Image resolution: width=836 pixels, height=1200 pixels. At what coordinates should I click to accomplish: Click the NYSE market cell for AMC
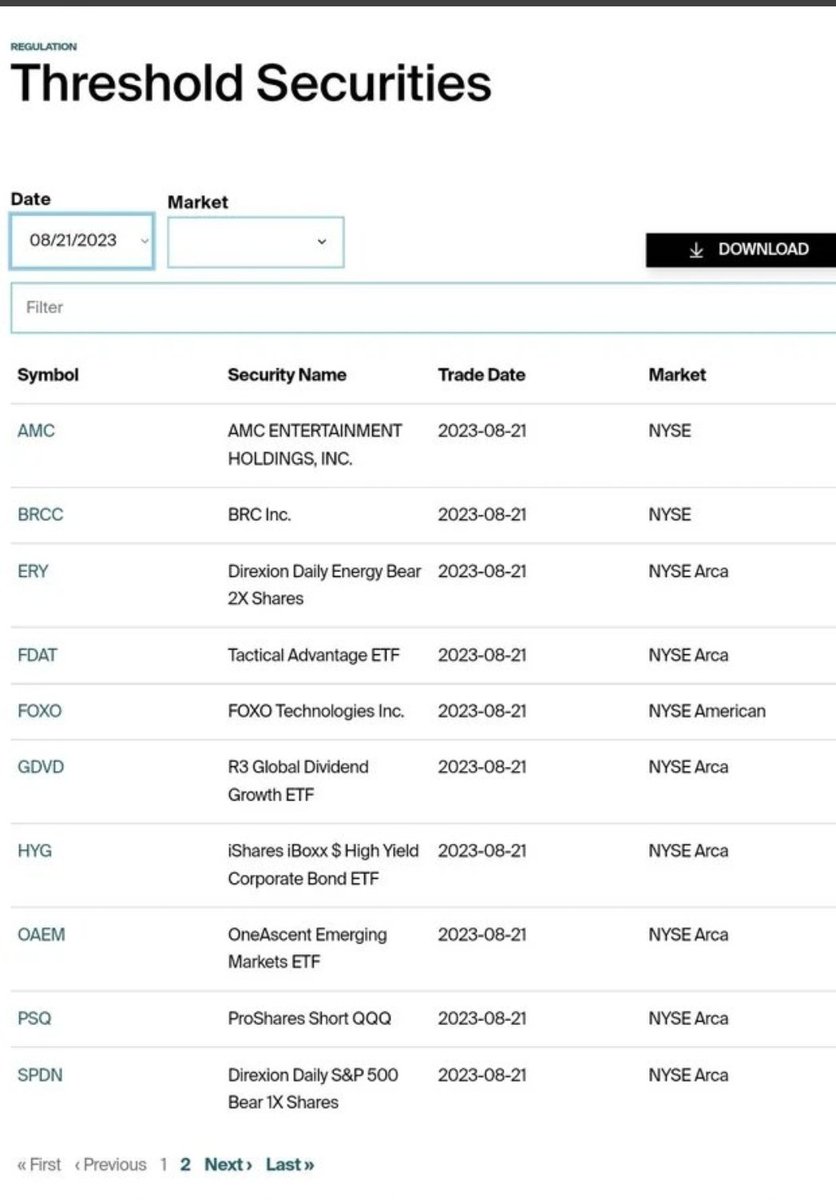point(669,431)
